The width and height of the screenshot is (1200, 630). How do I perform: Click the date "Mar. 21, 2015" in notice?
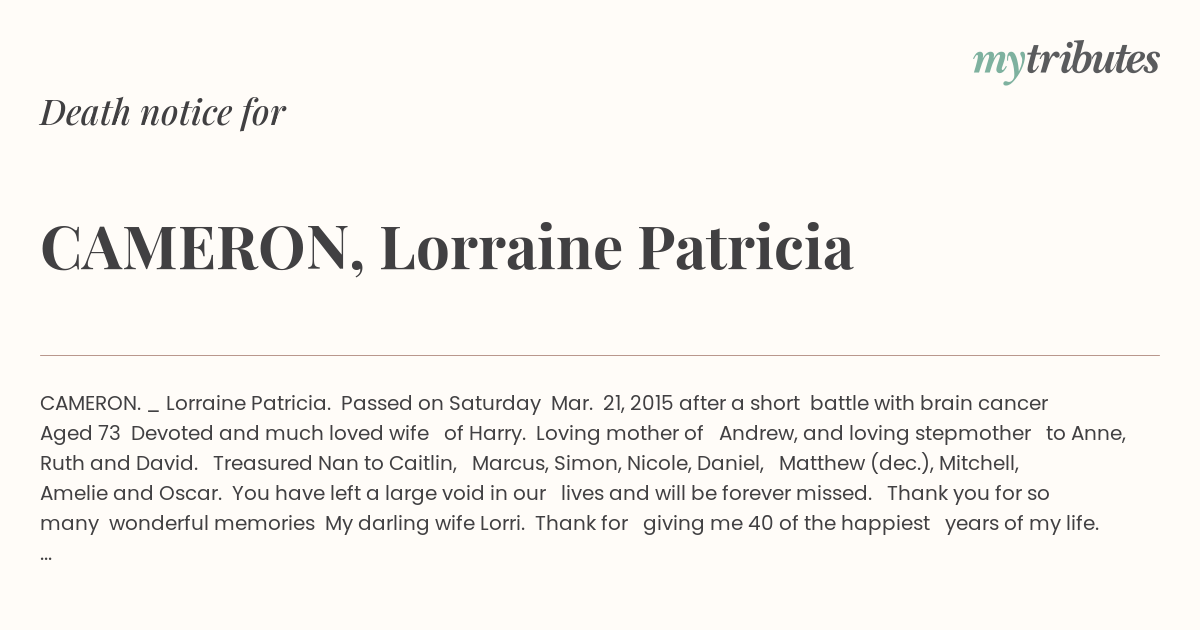[x=612, y=403]
